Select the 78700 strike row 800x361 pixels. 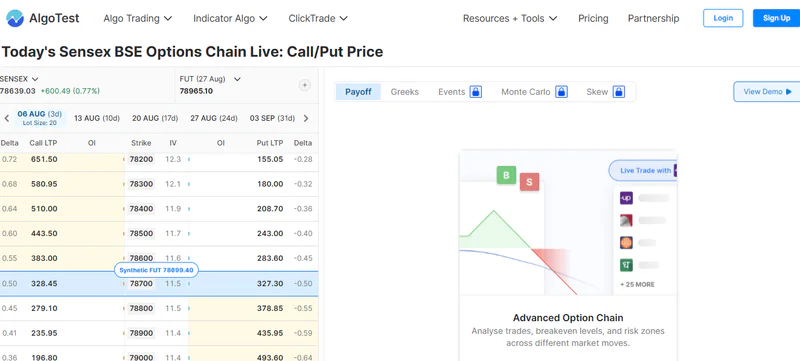pos(159,283)
